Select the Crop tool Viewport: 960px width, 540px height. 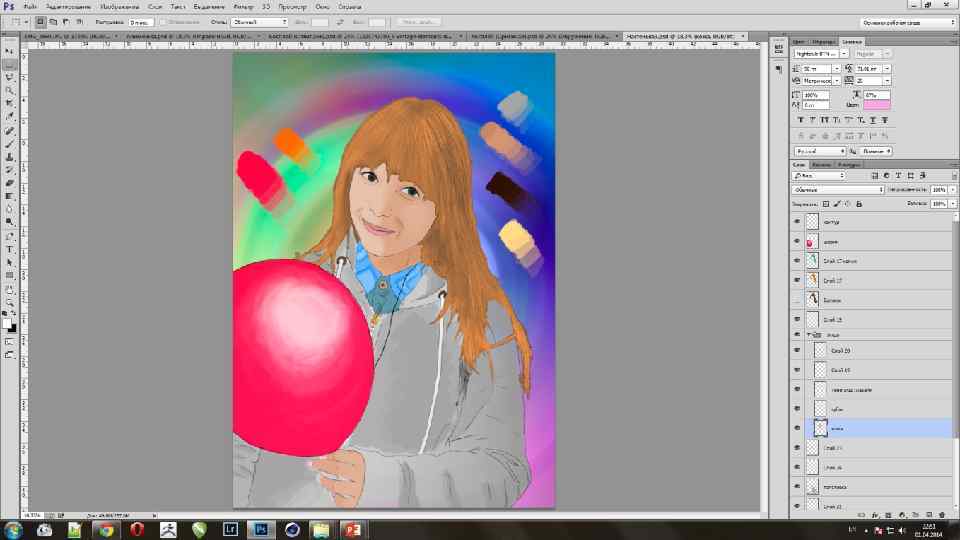point(9,103)
